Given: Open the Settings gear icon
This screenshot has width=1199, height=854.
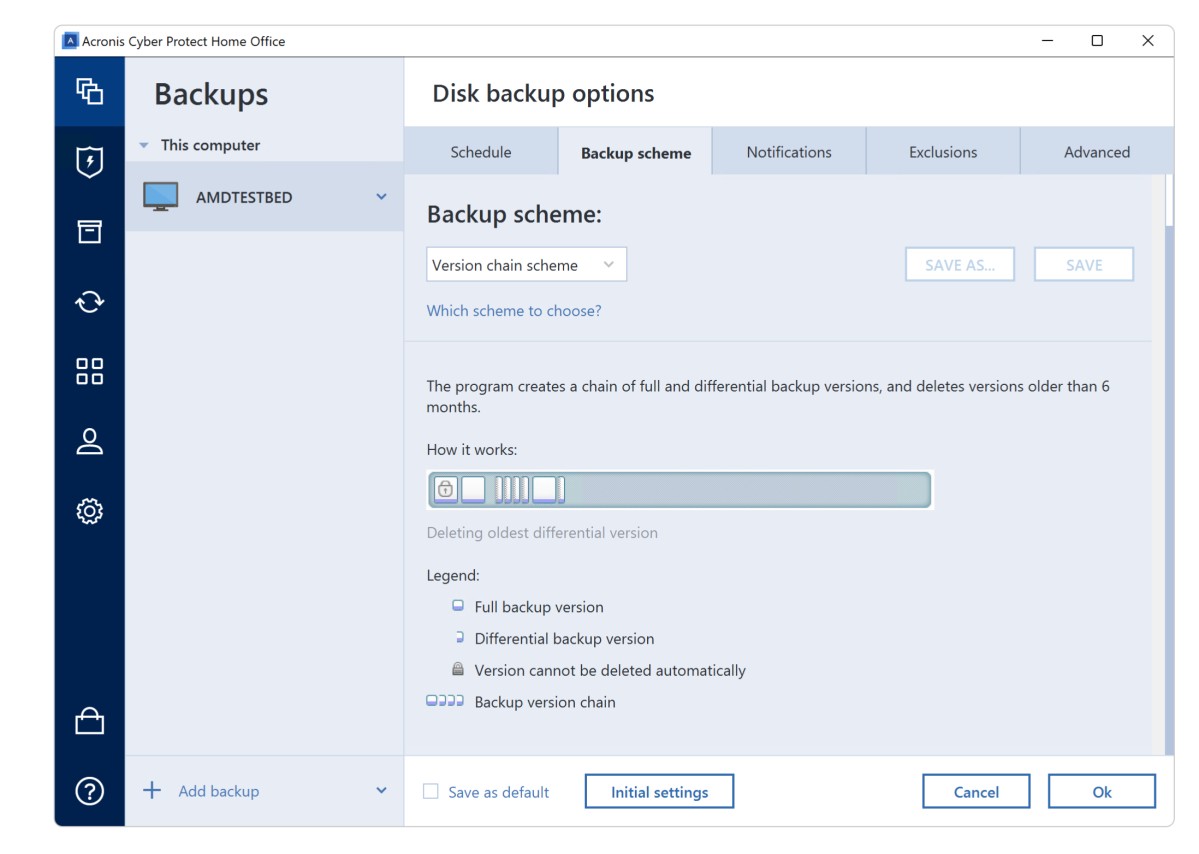Looking at the screenshot, I should pyautogui.click(x=90, y=511).
